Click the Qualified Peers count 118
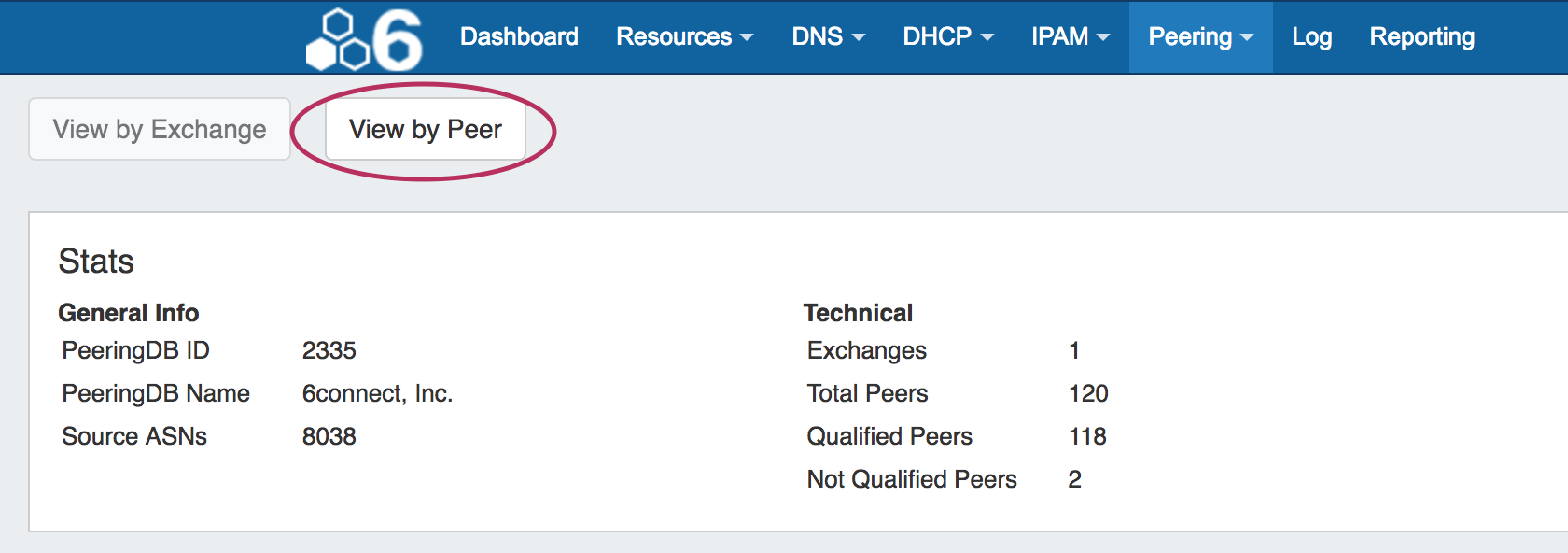The width and height of the screenshot is (1568, 553). pos(1087,436)
